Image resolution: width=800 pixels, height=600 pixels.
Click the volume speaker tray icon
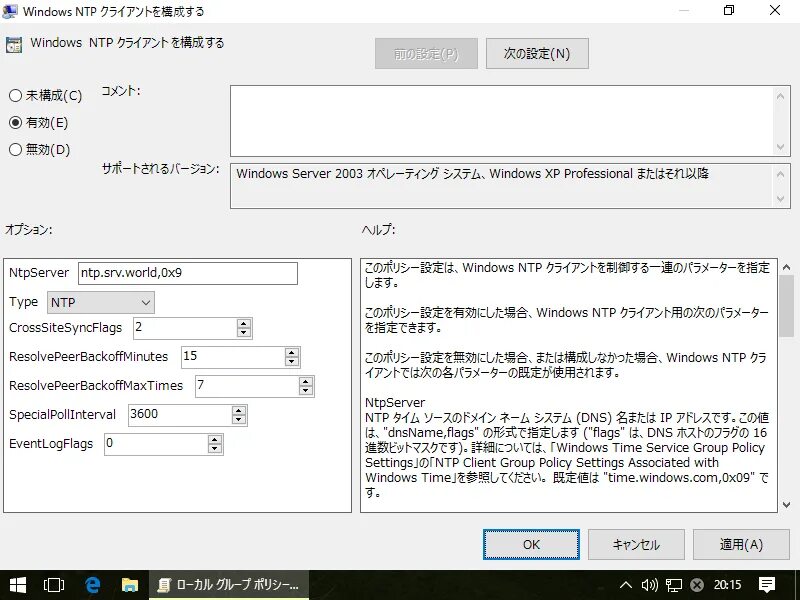point(649,585)
